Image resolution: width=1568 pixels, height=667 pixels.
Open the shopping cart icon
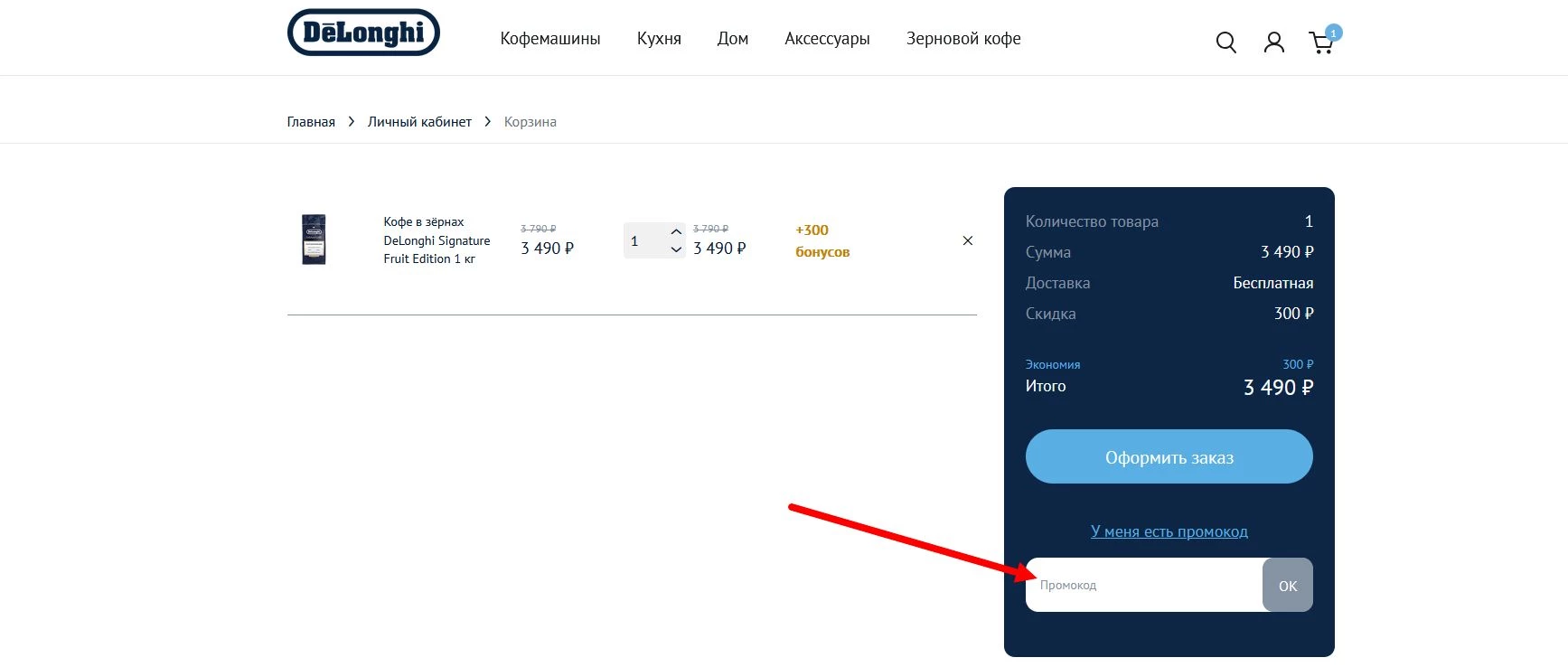pos(1320,42)
